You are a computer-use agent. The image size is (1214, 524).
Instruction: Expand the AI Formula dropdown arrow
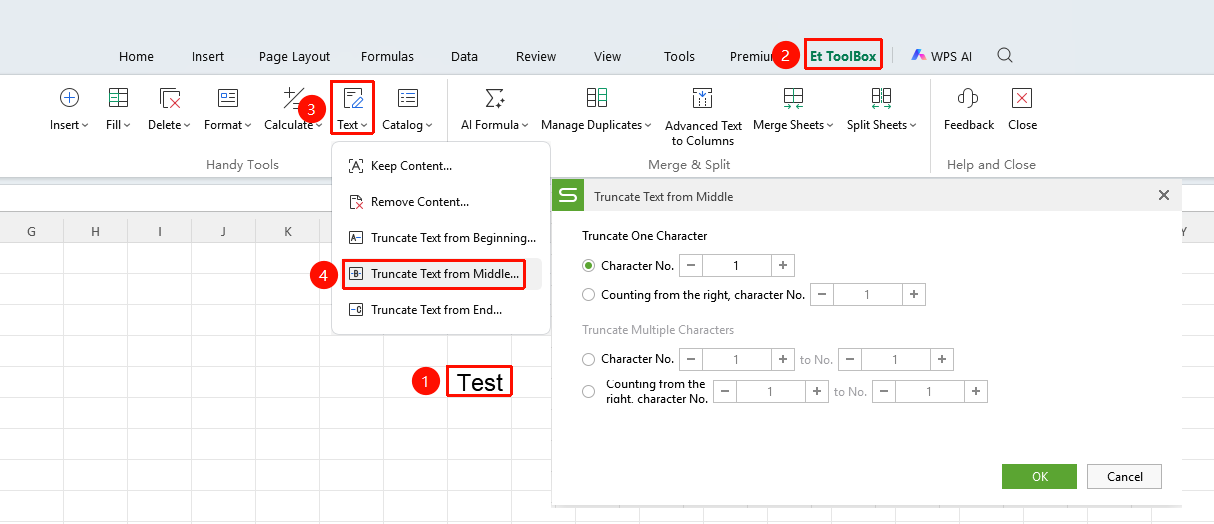525,126
